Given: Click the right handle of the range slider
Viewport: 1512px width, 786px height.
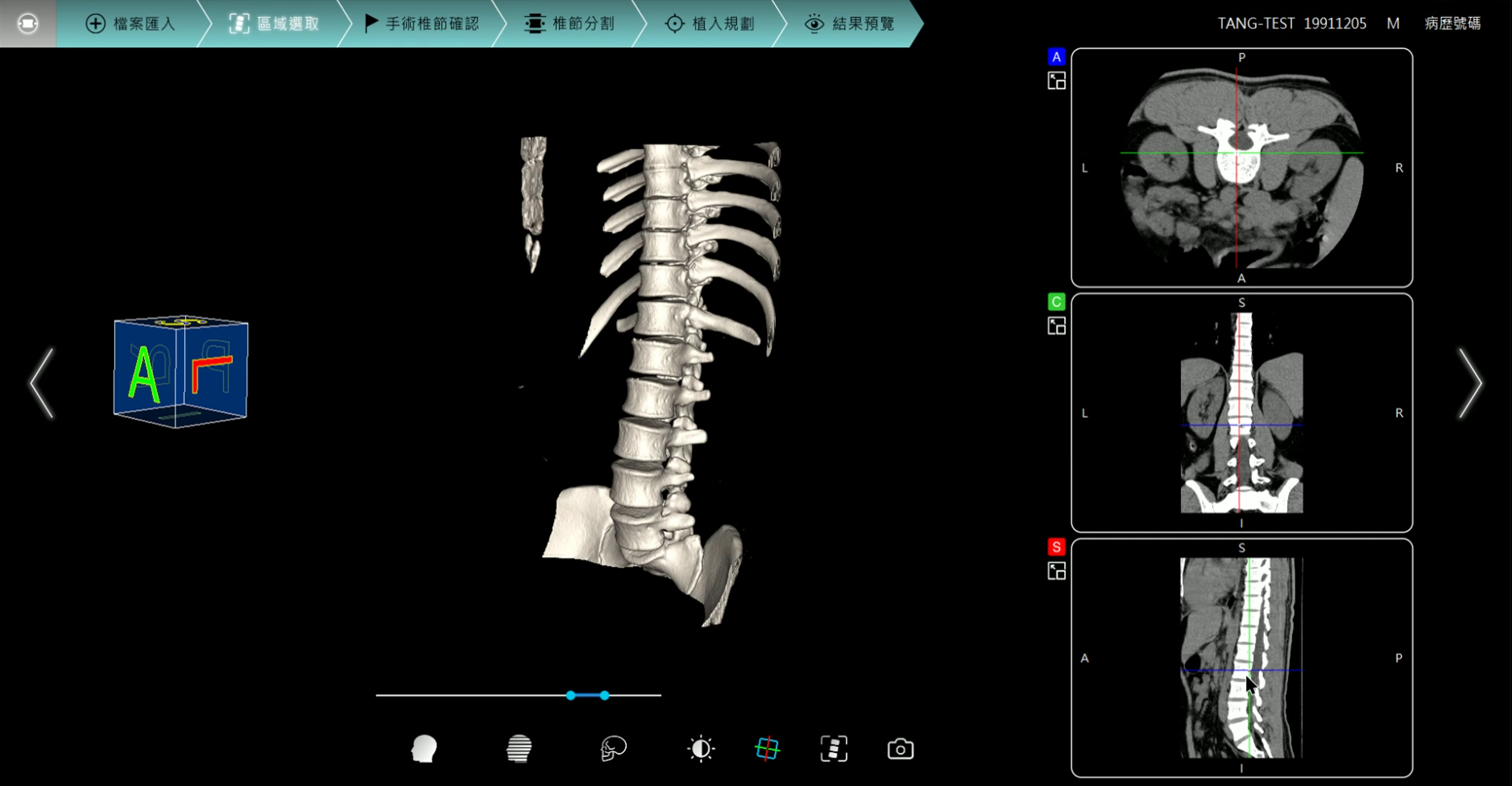Looking at the screenshot, I should click(x=604, y=695).
